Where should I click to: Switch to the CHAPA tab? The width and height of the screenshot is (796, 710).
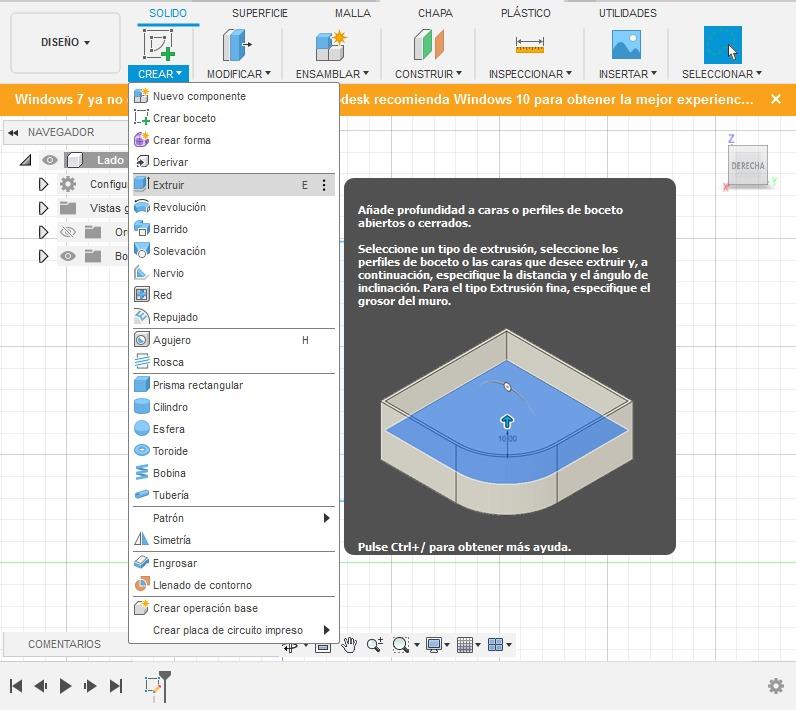(x=435, y=13)
